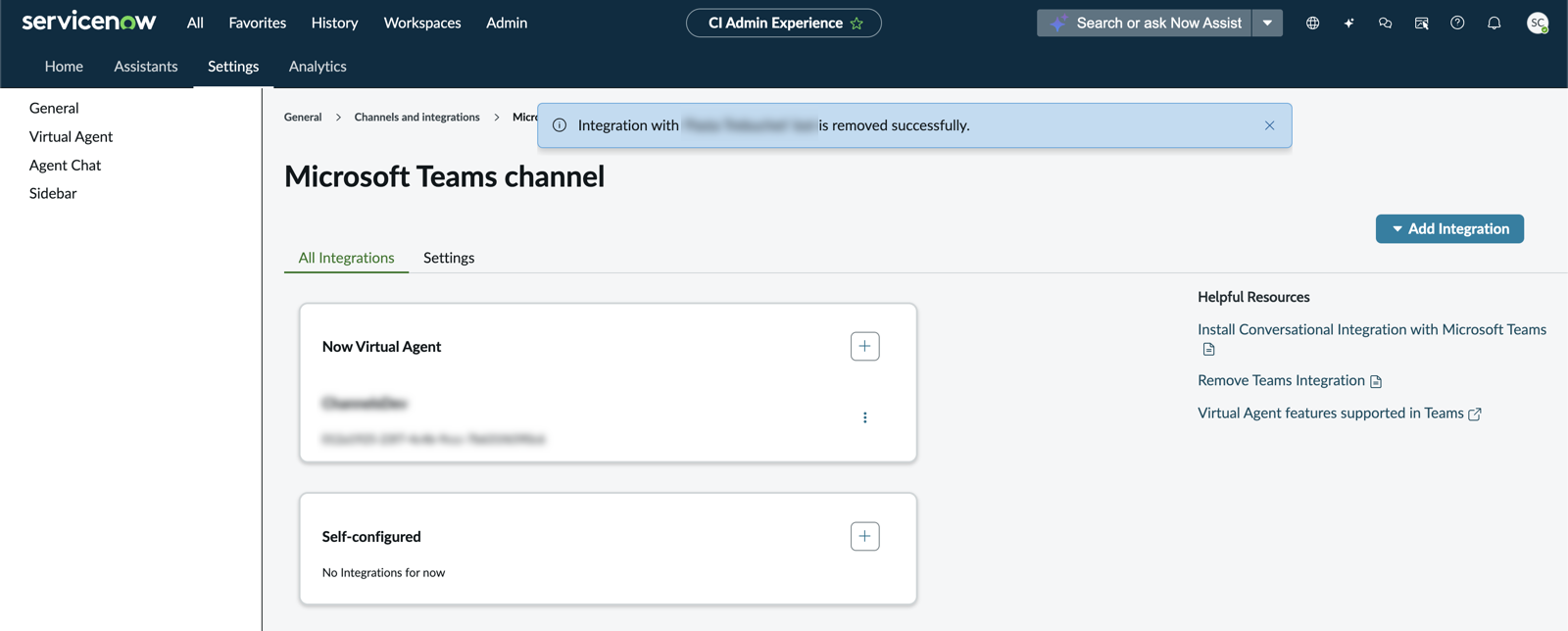Screen dimensions: 1568x631
Task: Open the help question mark icon
Action: (1457, 23)
